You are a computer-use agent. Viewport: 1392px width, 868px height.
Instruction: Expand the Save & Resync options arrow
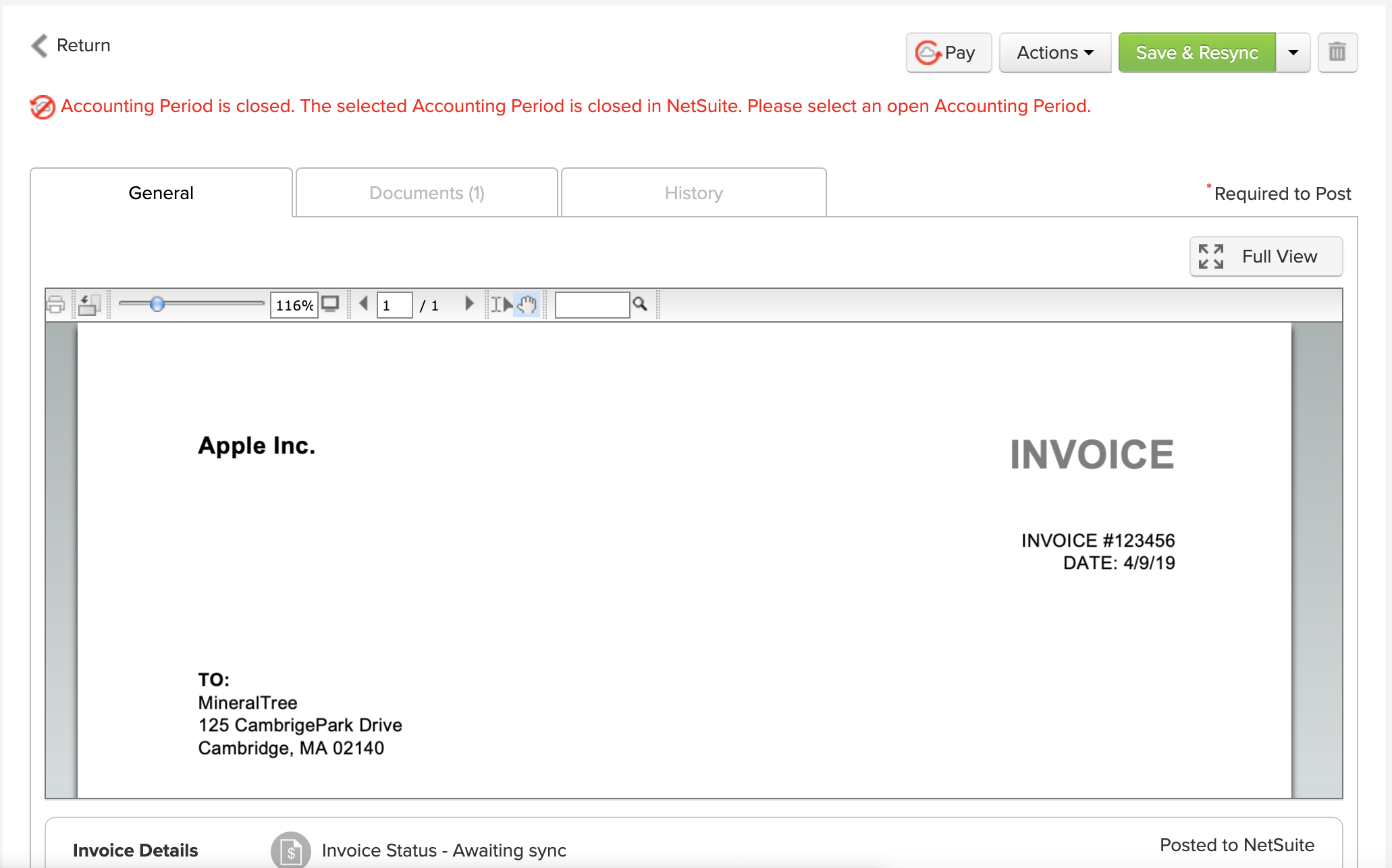coord(1293,53)
